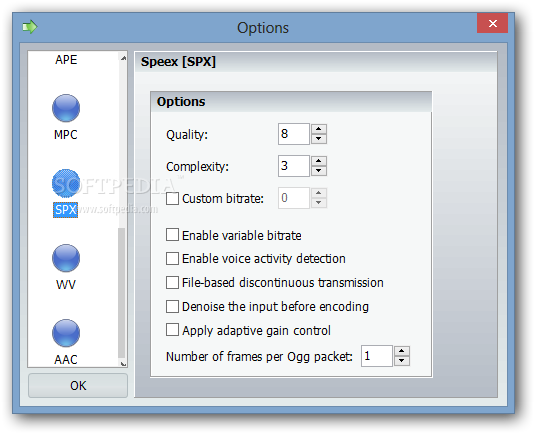This screenshot has height=434, width=535.
Task: Increase the Complexity value
Action: pyautogui.click(x=319, y=161)
